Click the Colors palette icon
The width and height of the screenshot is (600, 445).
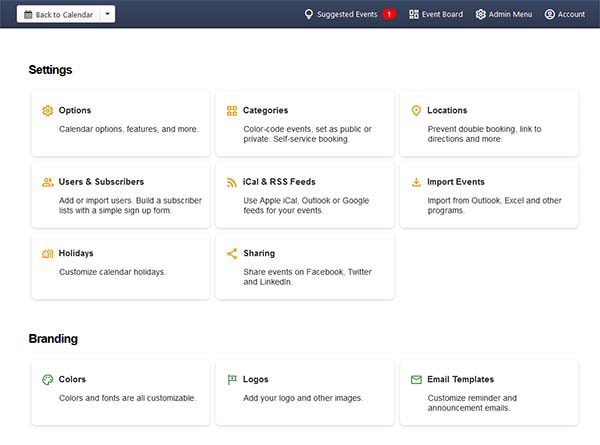coord(47,380)
